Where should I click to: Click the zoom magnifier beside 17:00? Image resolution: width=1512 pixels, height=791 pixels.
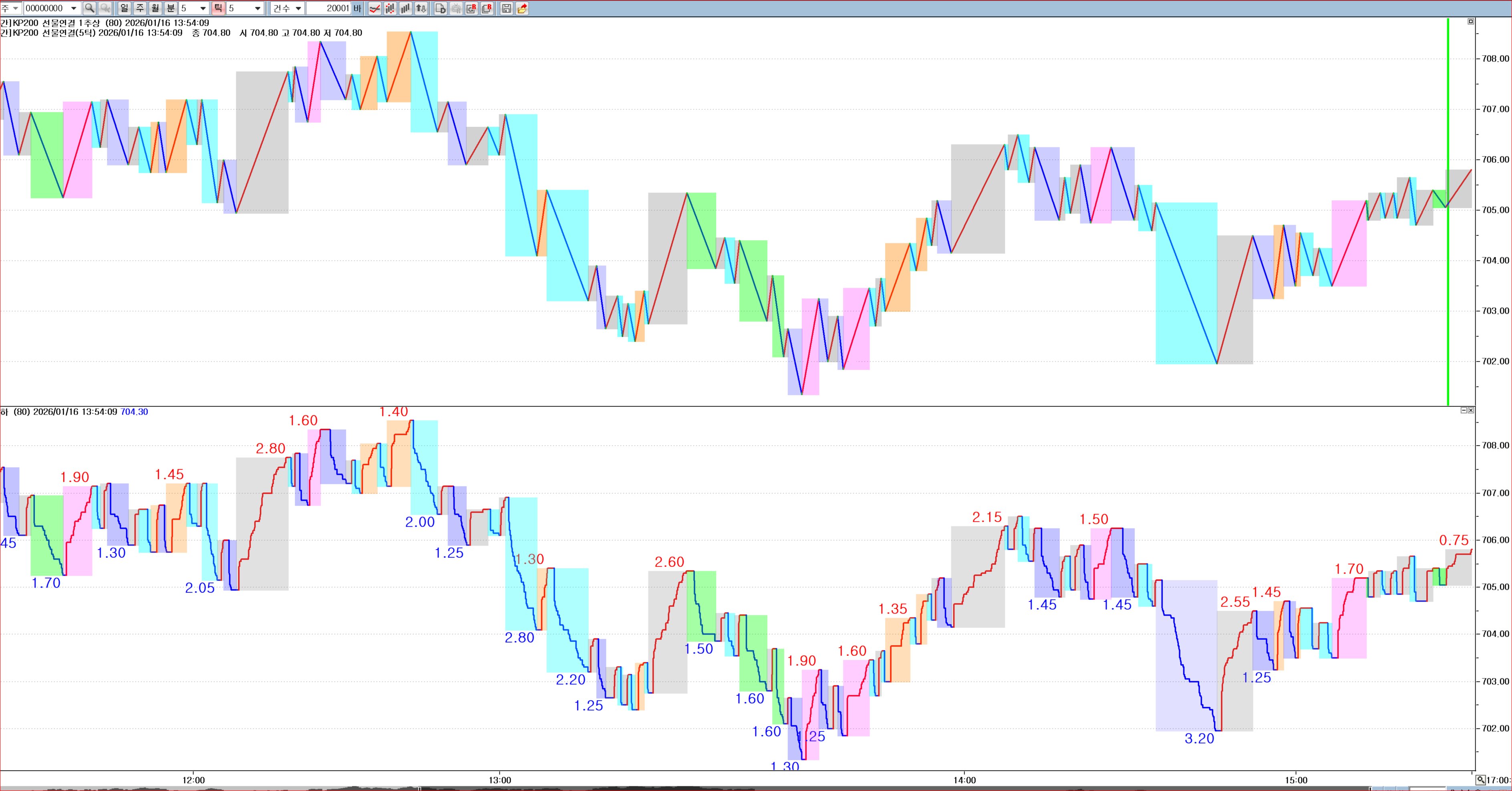point(1480,780)
